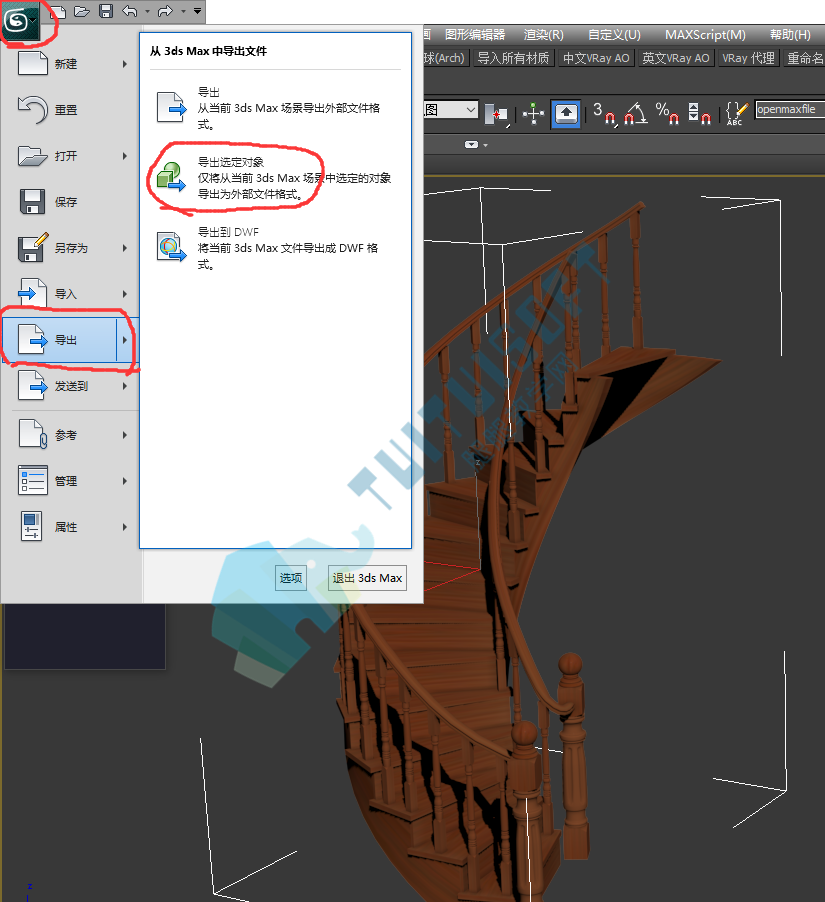Viewport: 825px width, 902px height.
Task: Expand the 导入 submenu arrow
Action: point(125,294)
